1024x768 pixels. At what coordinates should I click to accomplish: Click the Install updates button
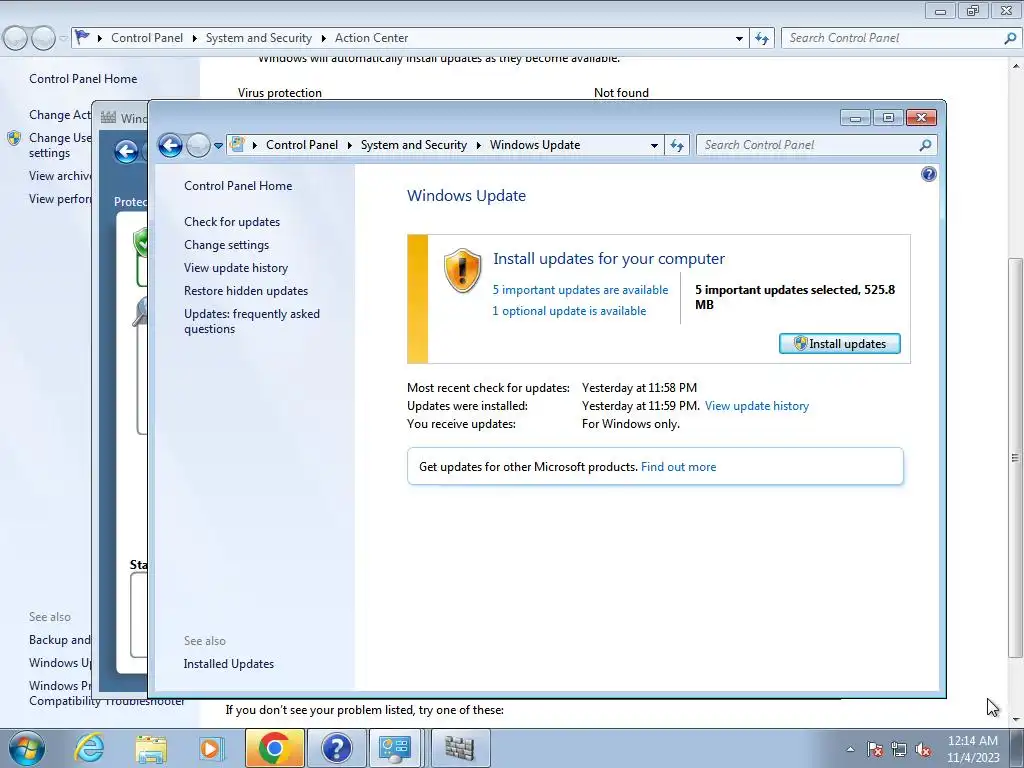(840, 344)
